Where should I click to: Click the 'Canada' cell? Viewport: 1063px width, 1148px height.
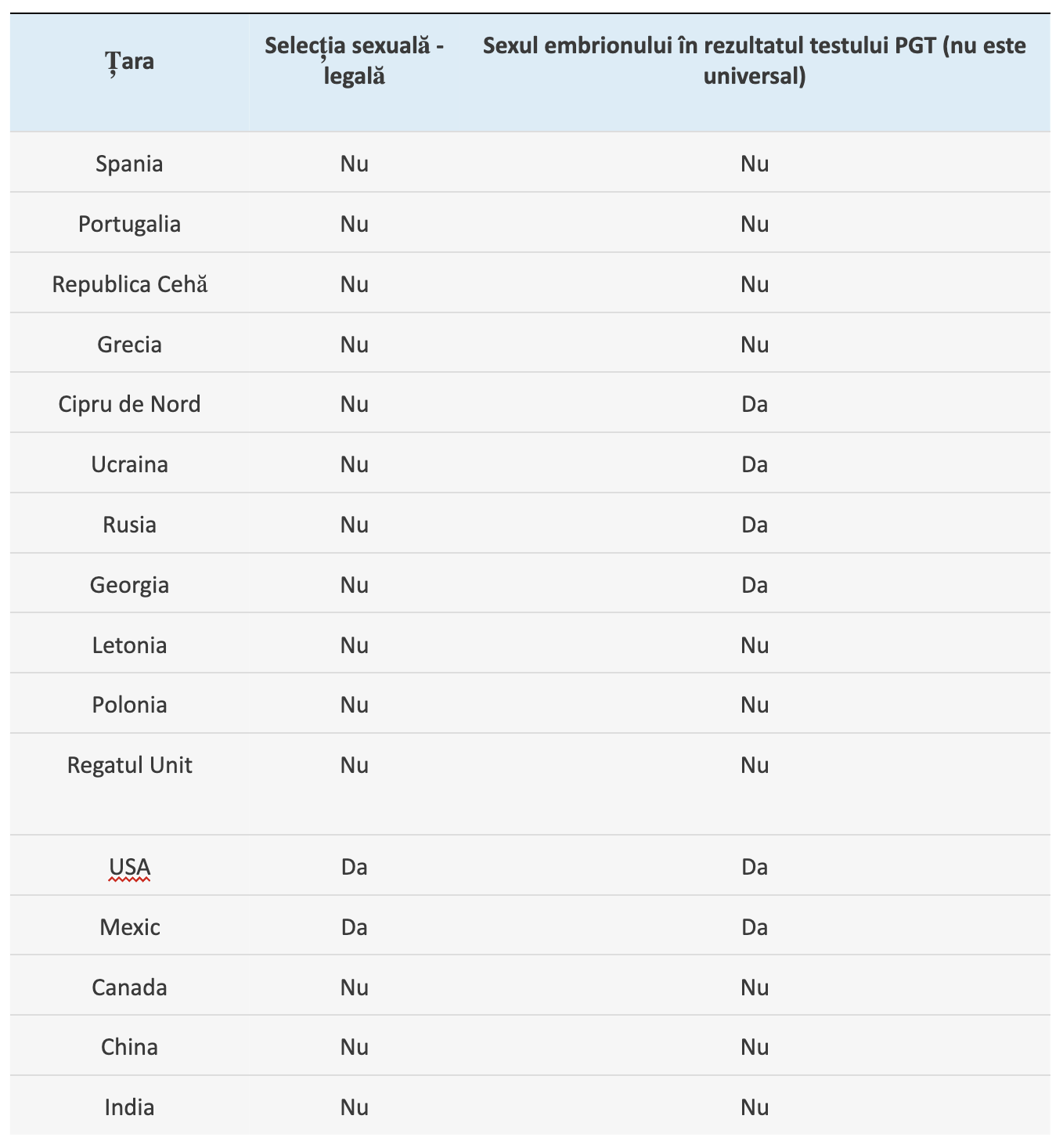coord(130,987)
